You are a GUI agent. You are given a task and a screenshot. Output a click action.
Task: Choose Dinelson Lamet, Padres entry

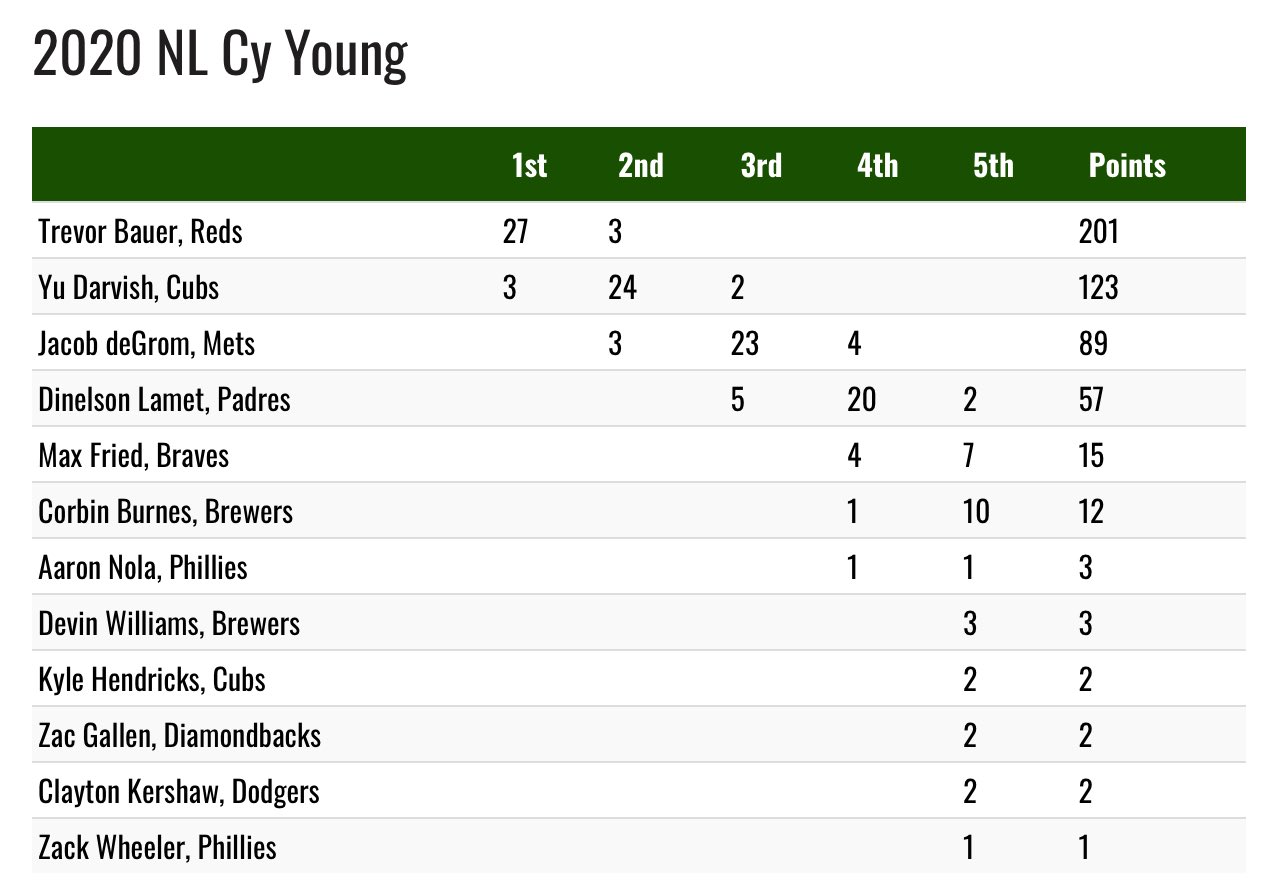tap(164, 400)
